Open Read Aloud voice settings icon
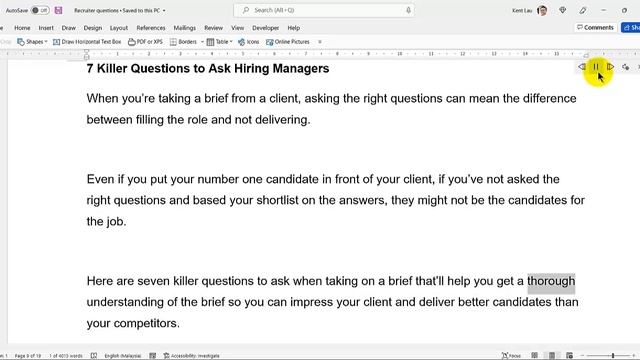 click(625, 67)
